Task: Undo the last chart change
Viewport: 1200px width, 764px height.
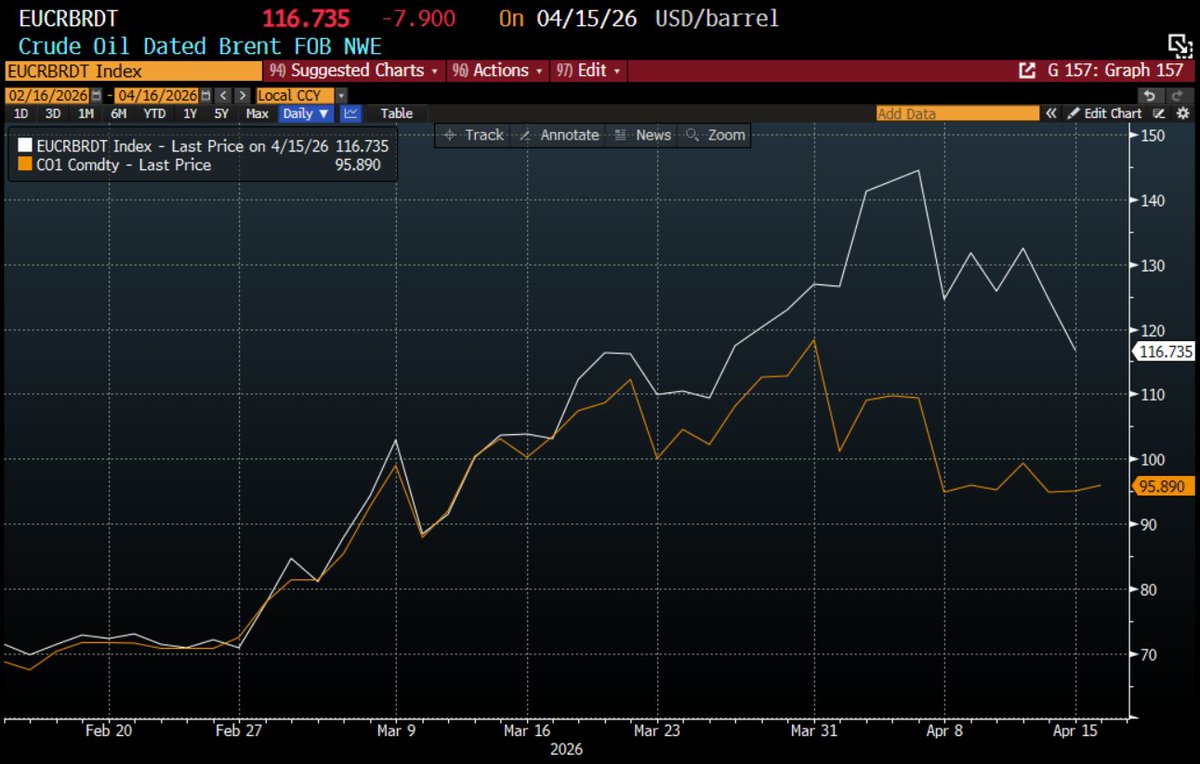Action: 1150,96
